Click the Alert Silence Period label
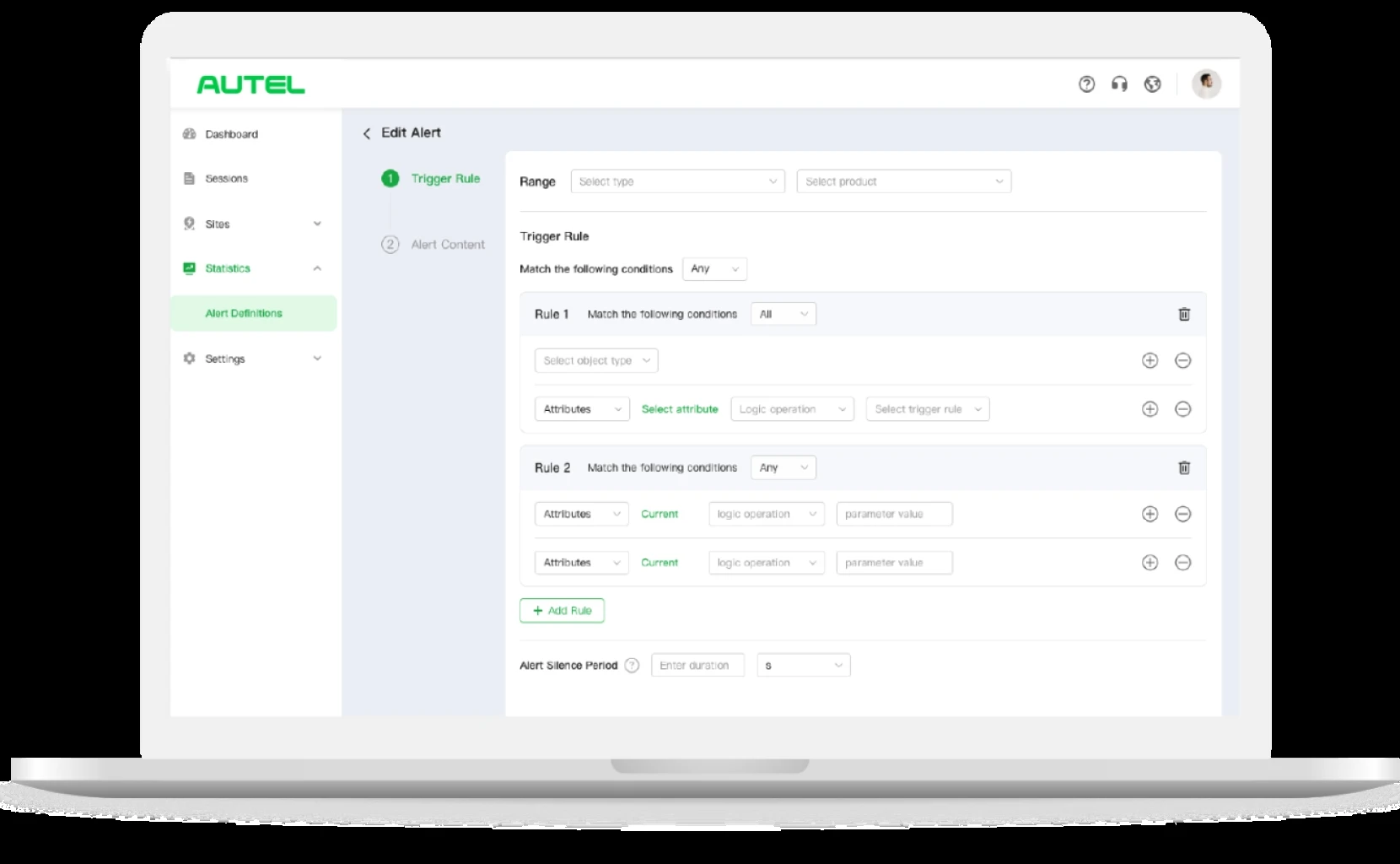This screenshot has height=864, width=1400. (x=568, y=666)
